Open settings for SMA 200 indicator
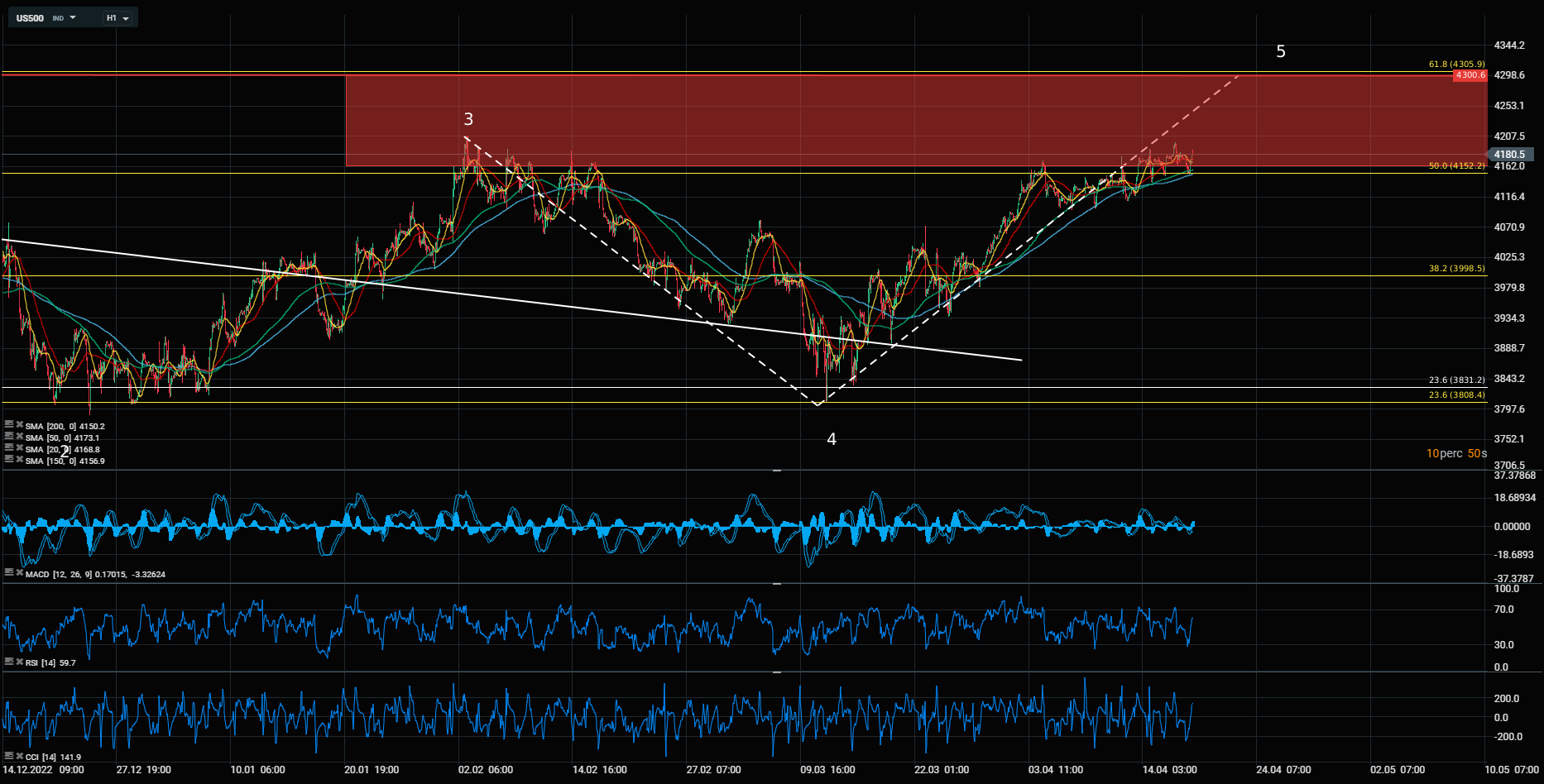1544x784 pixels. pyautogui.click(x=9, y=425)
